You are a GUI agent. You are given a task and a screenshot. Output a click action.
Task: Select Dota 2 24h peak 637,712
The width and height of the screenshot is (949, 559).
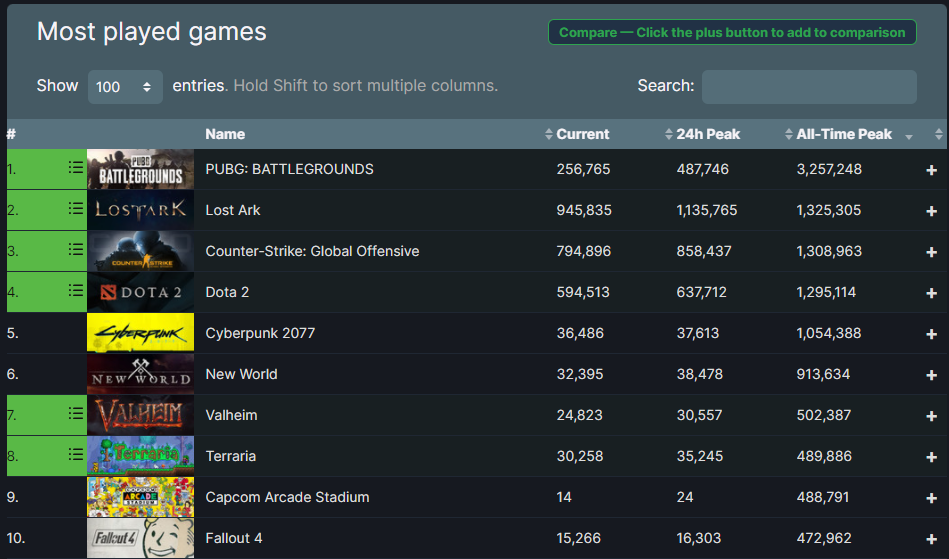coord(701,292)
